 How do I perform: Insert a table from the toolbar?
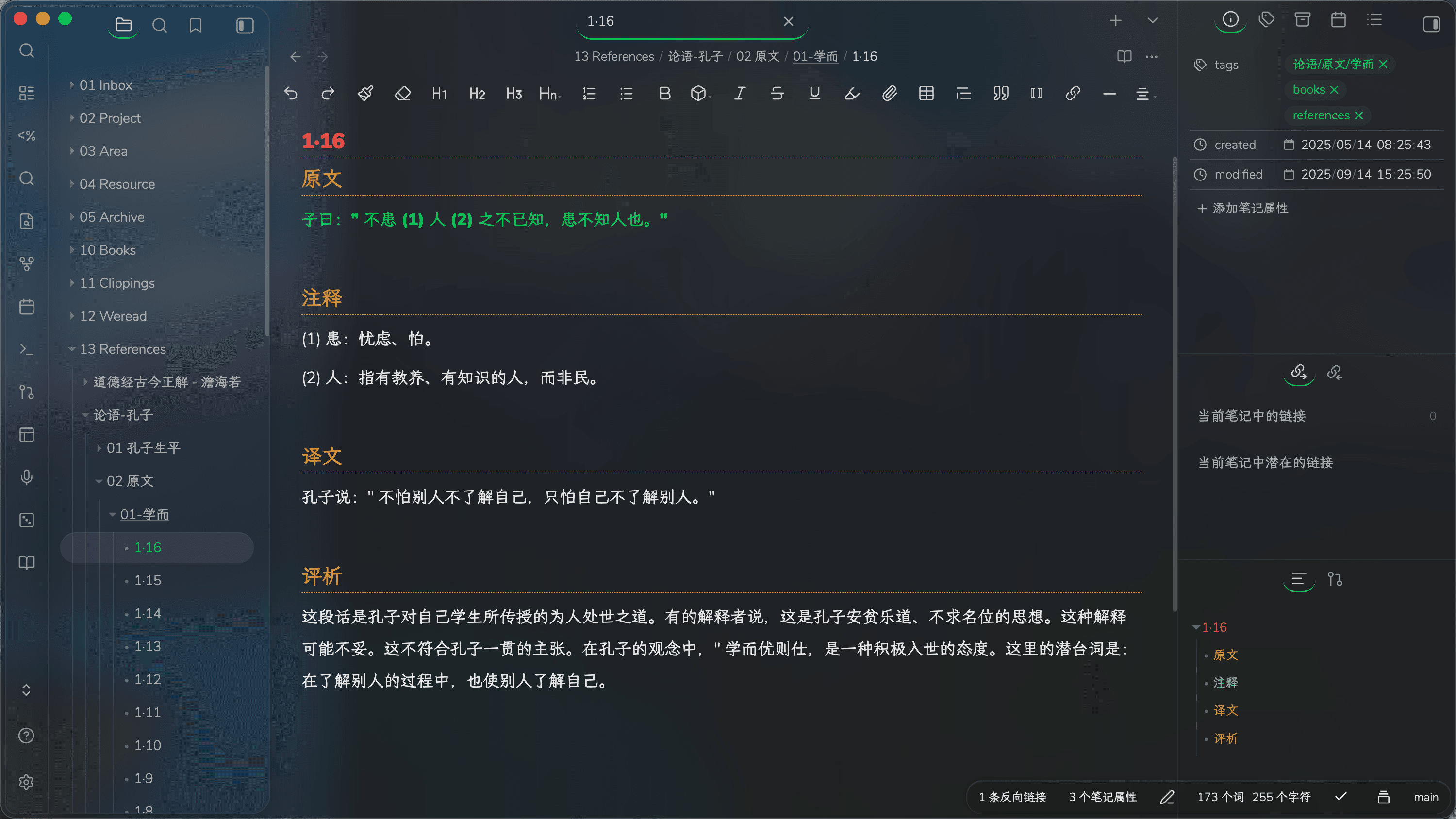click(927, 93)
